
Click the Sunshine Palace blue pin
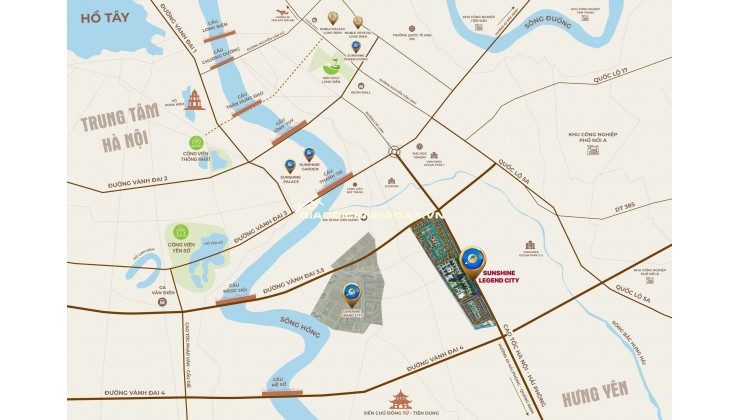pyautogui.click(x=290, y=166)
